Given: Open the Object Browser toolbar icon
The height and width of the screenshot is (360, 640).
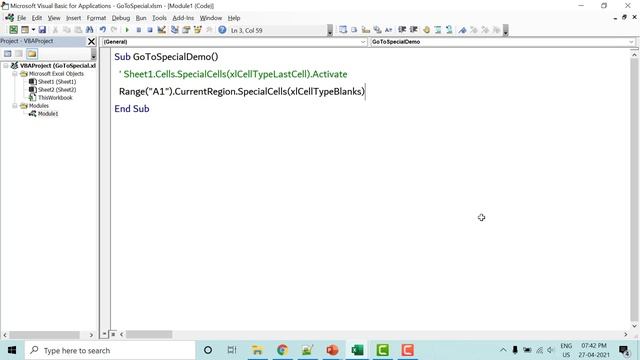Looking at the screenshot, I should tap(198, 30).
